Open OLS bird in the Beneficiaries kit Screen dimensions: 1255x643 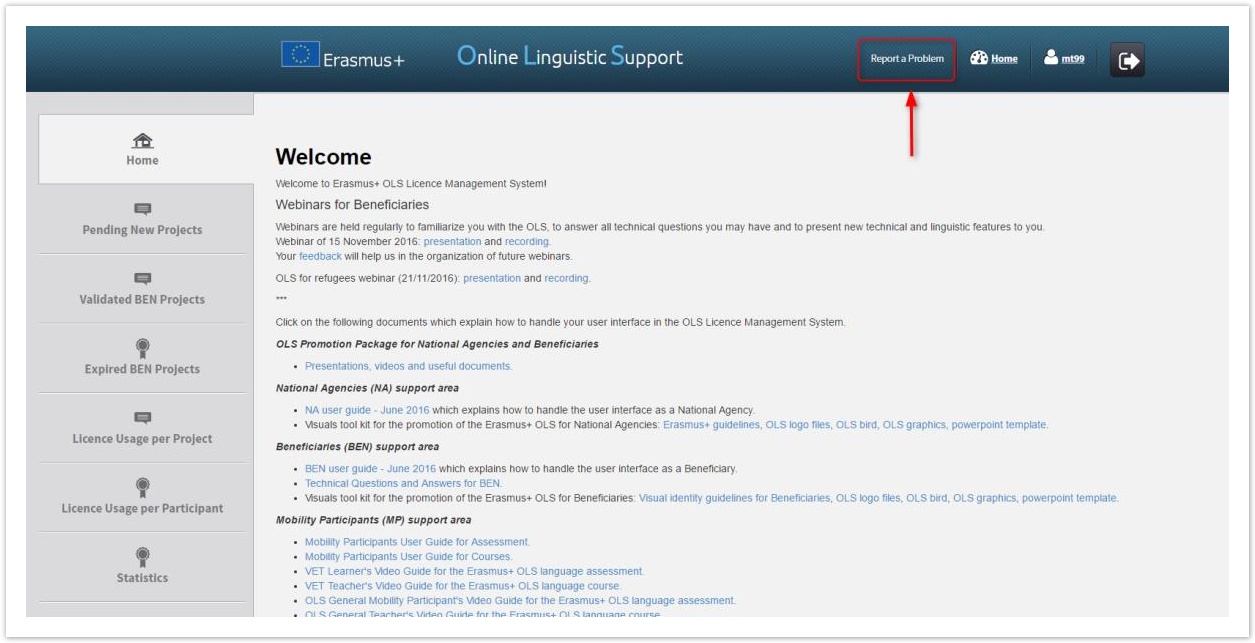927,498
